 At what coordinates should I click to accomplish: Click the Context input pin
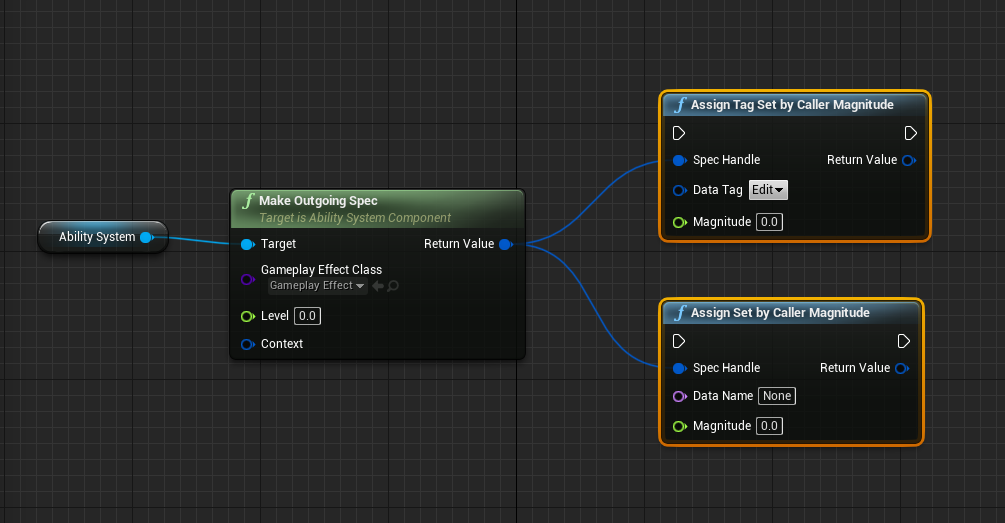pyautogui.click(x=247, y=344)
